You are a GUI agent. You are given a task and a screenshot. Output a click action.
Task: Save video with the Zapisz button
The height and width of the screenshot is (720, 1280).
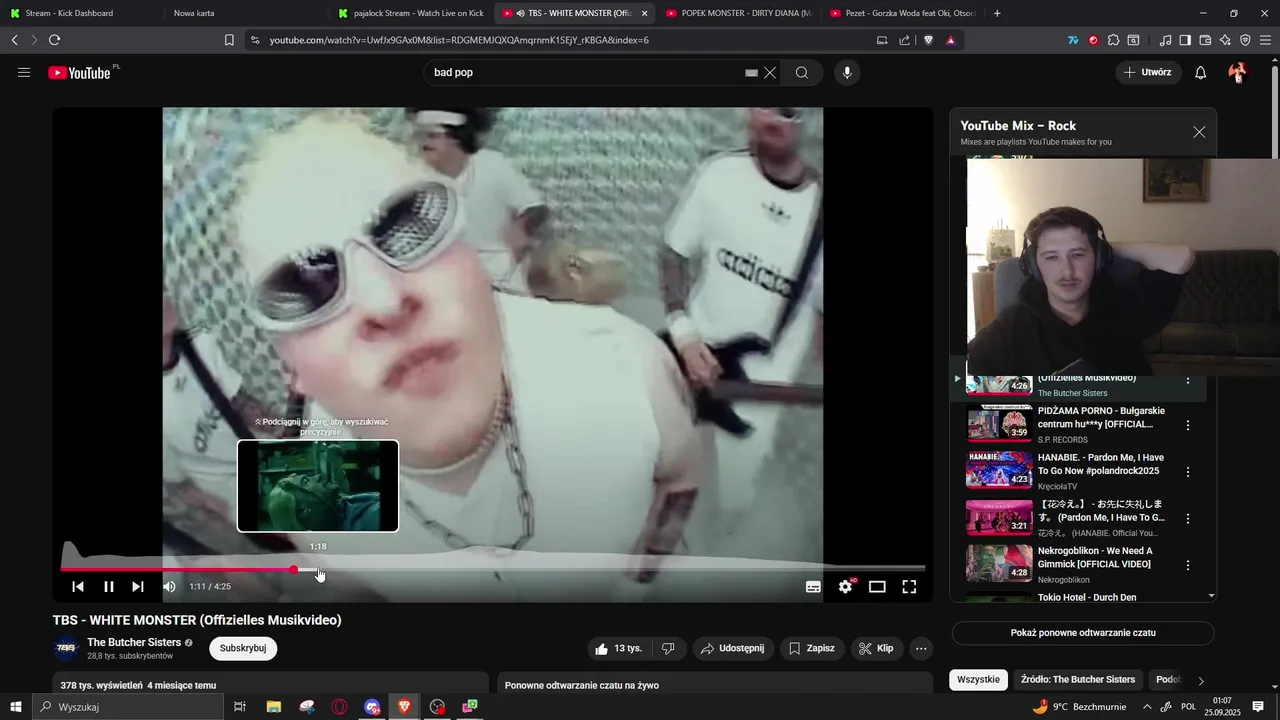811,649
